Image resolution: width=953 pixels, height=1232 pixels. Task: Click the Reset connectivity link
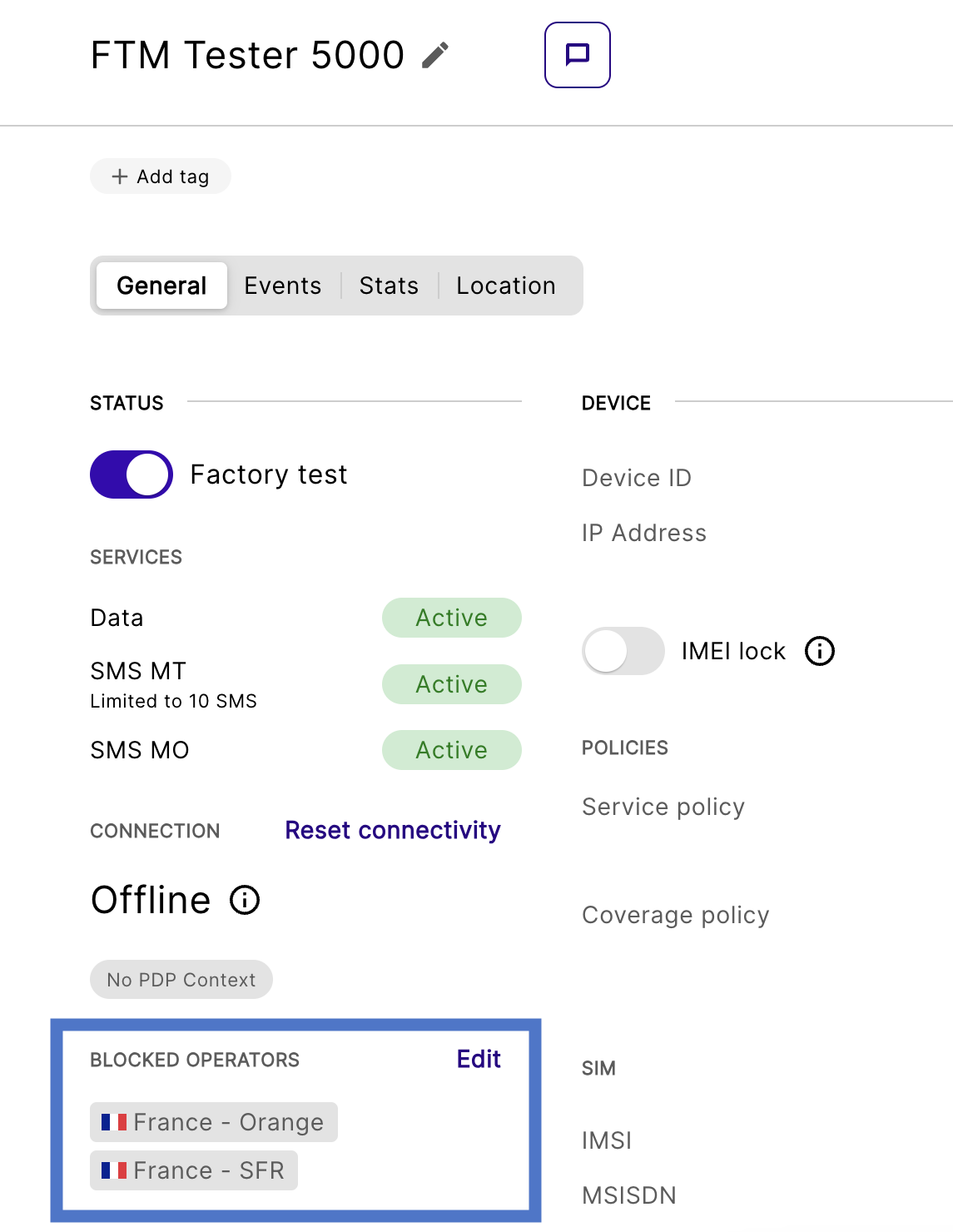(392, 830)
